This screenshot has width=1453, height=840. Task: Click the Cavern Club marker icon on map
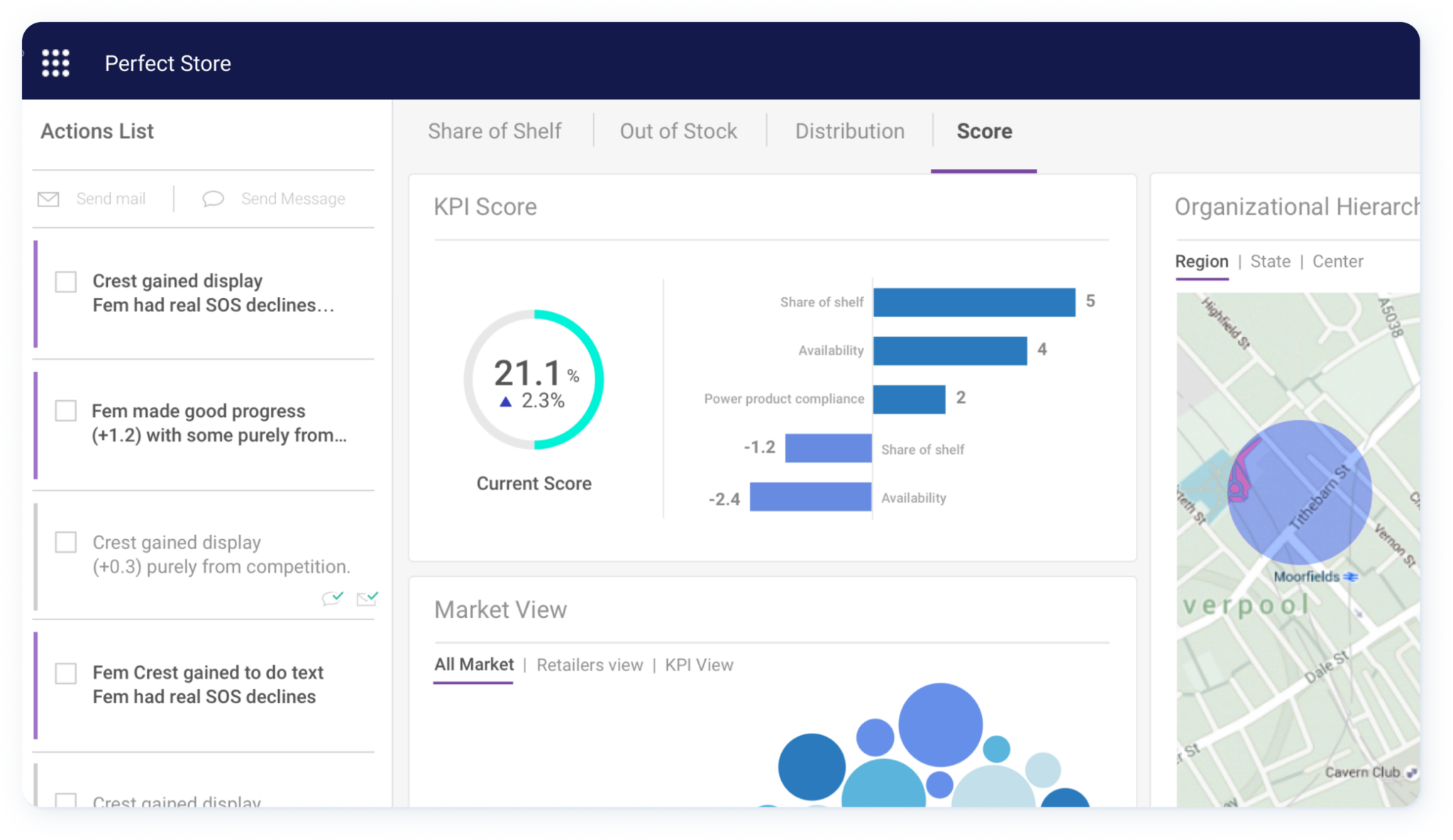(1411, 773)
